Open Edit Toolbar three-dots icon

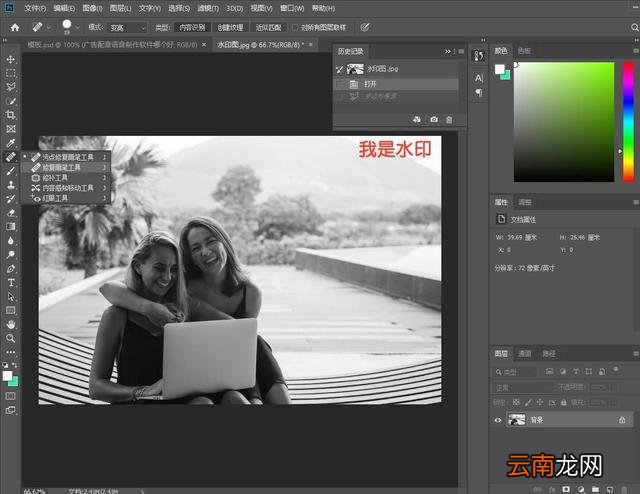(11, 352)
